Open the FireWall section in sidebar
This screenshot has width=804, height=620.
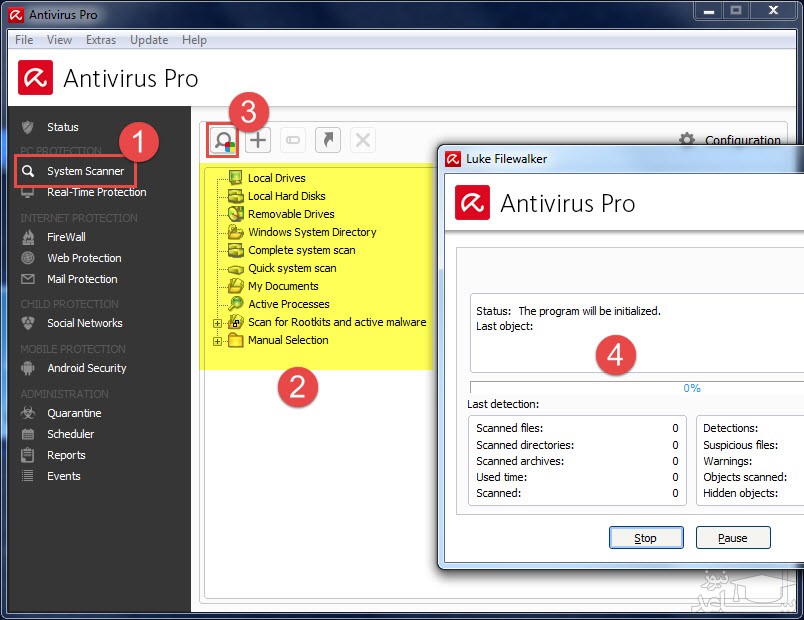point(66,237)
